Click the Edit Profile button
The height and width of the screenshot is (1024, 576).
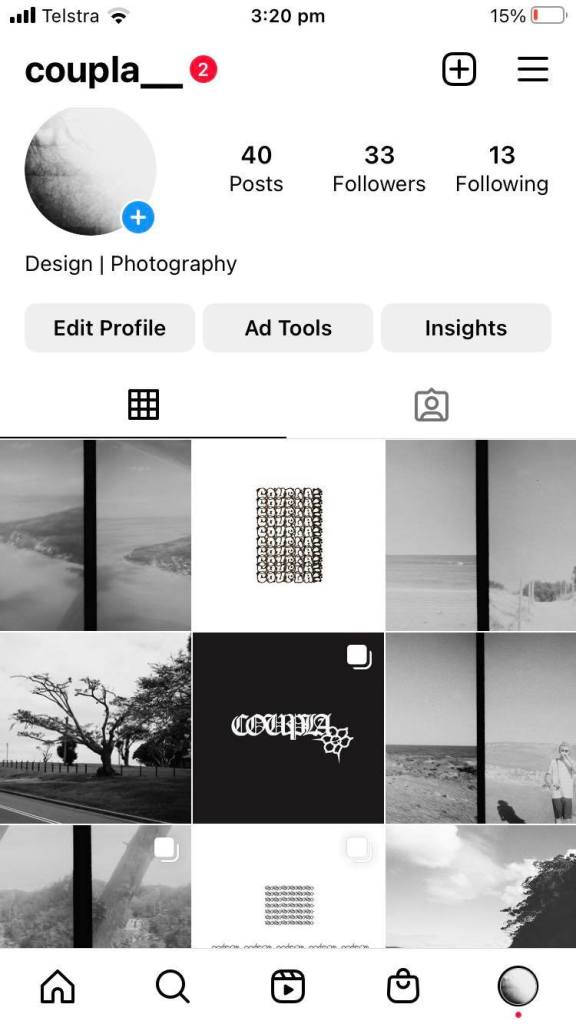click(x=110, y=328)
